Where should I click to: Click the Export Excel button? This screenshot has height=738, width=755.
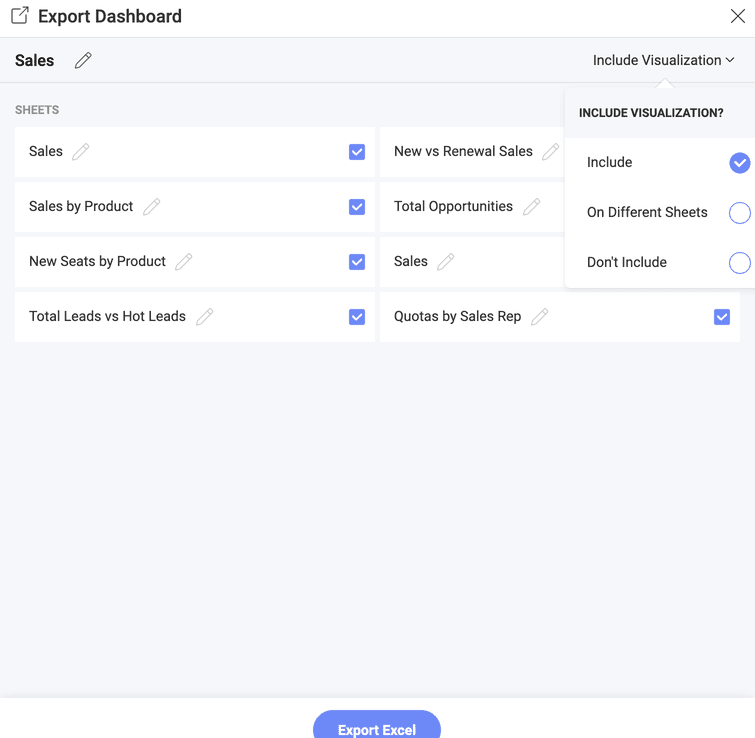377,725
